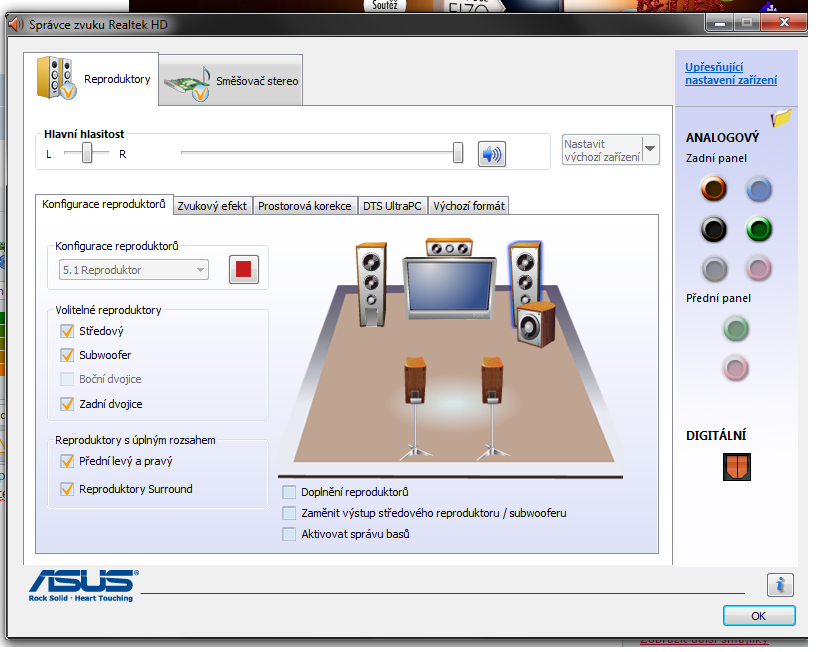The image size is (820, 652).
Task: Uncheck the Subwoofer checkbox
Action: click(67, 355)
